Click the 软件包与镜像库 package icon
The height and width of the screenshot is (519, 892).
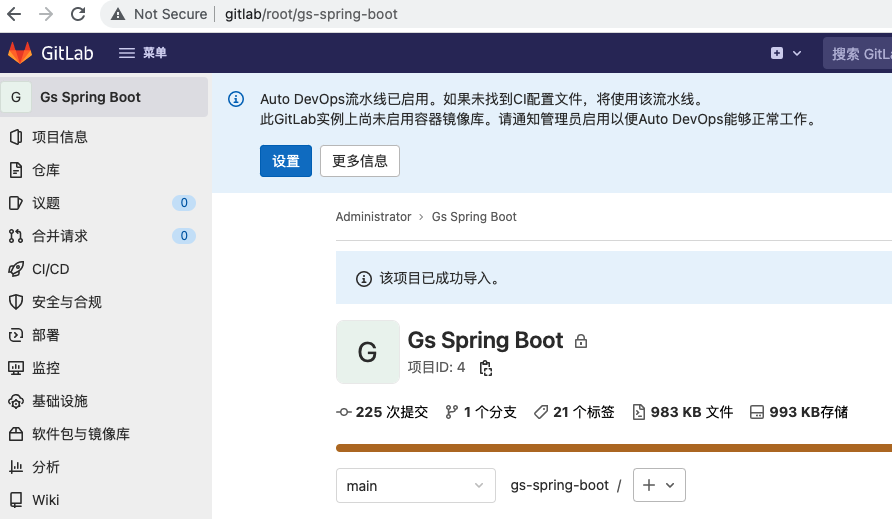[16, 434]
